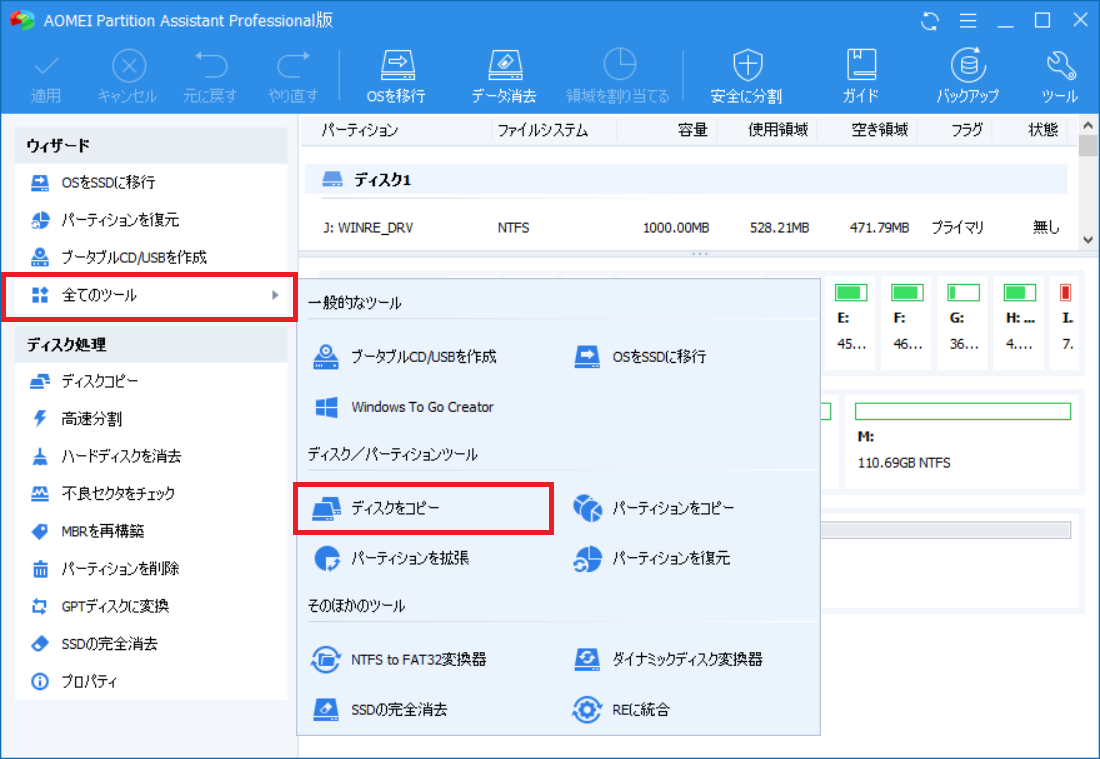
Task: Select SSDの完全消去 in the tools popup
Action: [380, 711]
